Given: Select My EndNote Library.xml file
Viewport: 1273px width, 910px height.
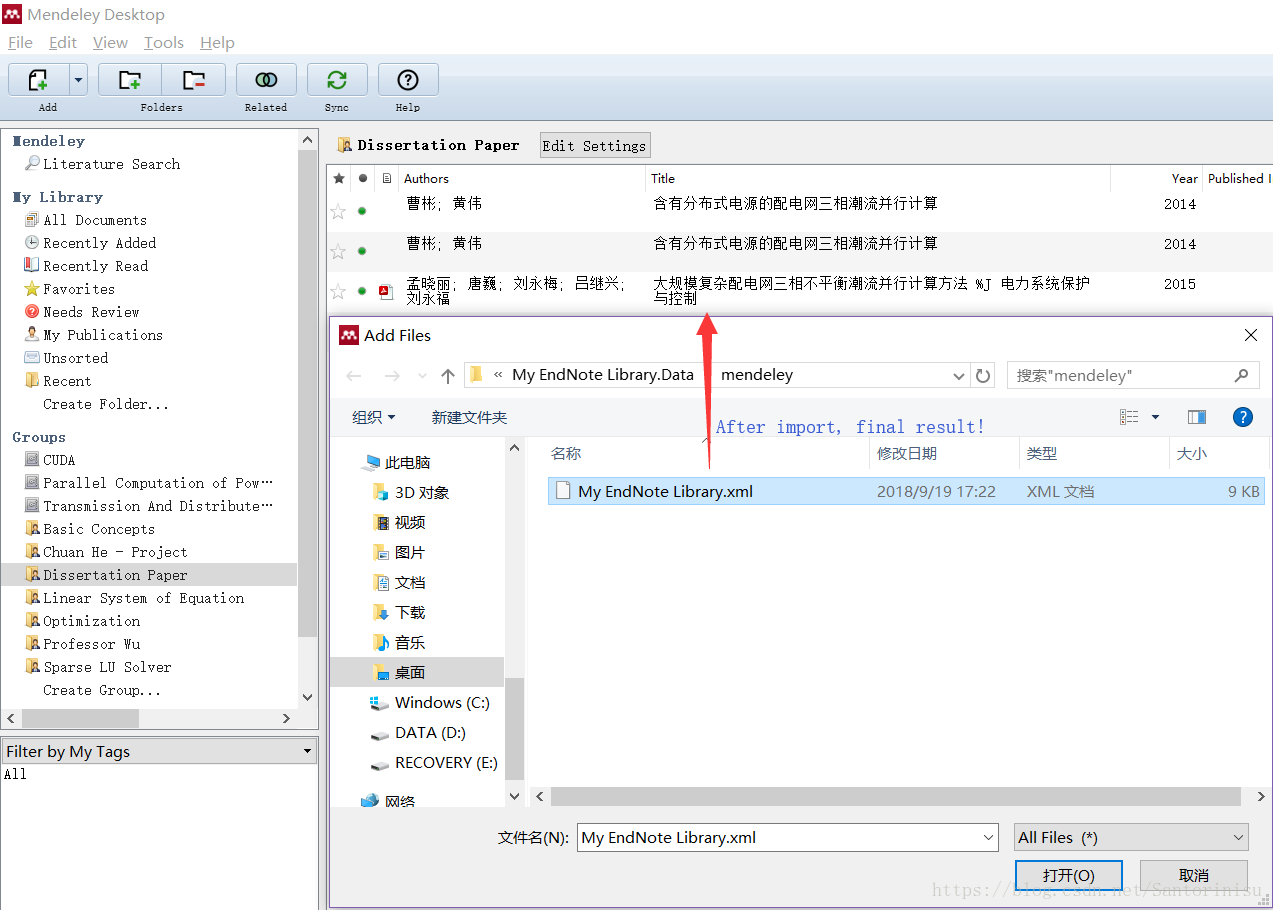Looking at the screenshot, I should tap(906, 491).
